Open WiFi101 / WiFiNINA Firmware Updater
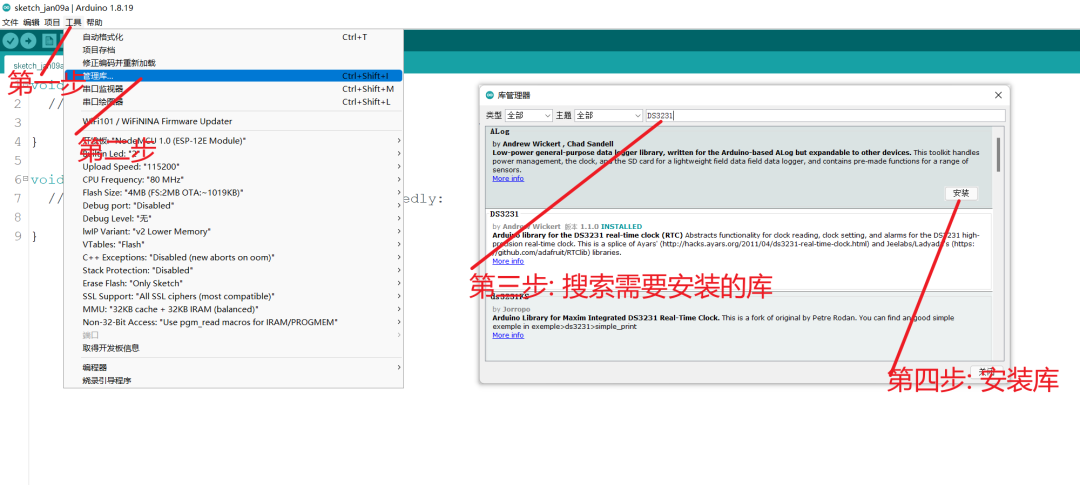The image size is (1080, 485). pyautogui.click(x=157, y=121)
